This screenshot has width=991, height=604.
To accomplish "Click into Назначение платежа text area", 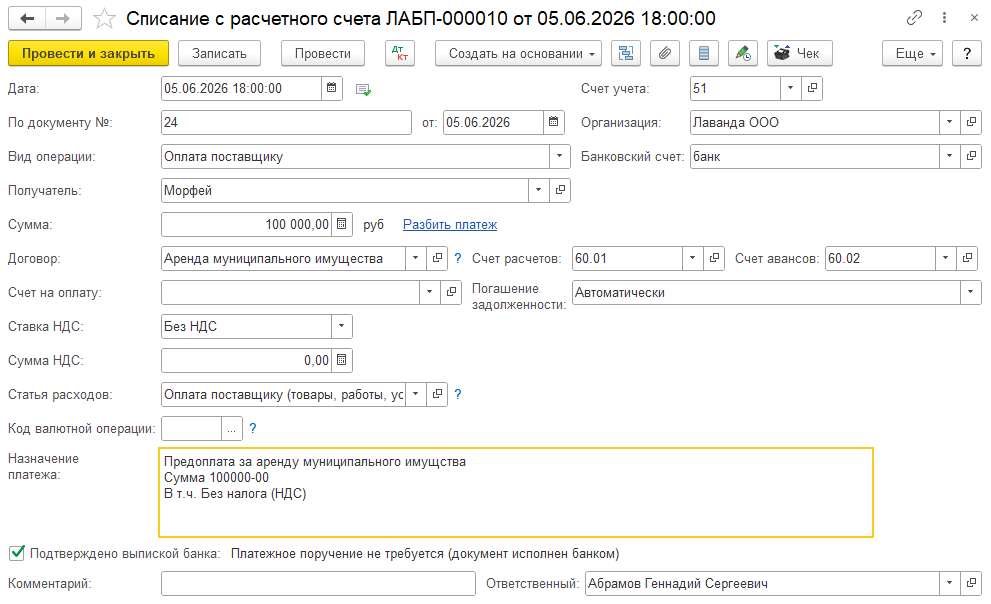I will (516, 493).
